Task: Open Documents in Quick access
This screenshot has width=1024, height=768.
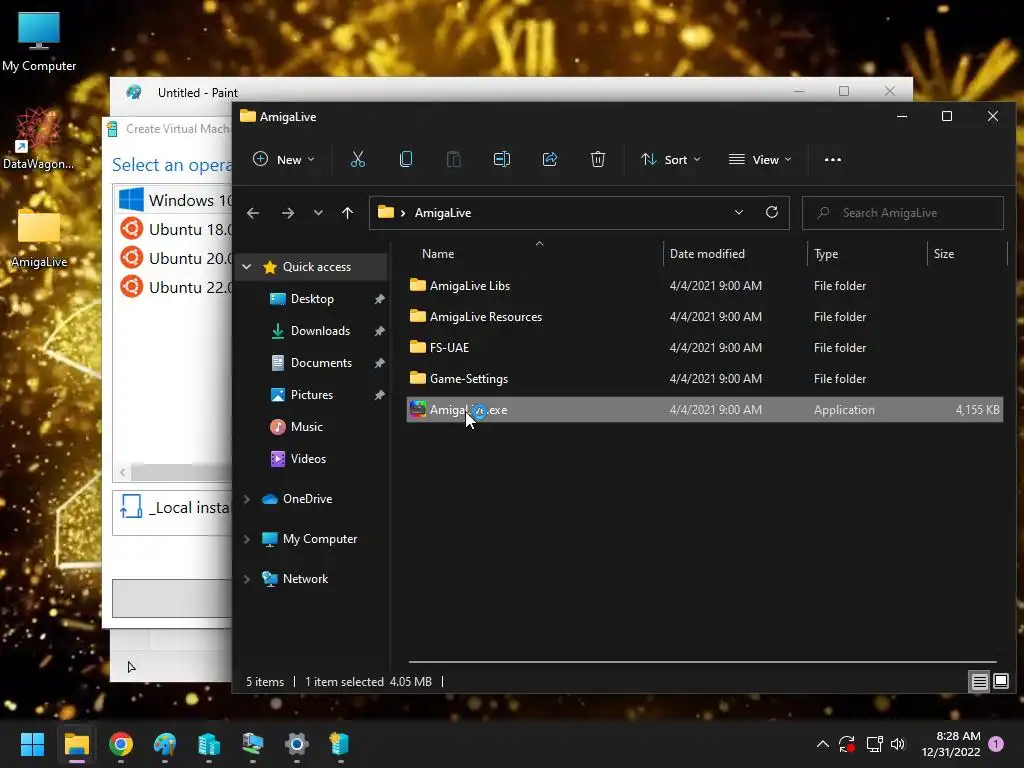Action: coord(321,362)
